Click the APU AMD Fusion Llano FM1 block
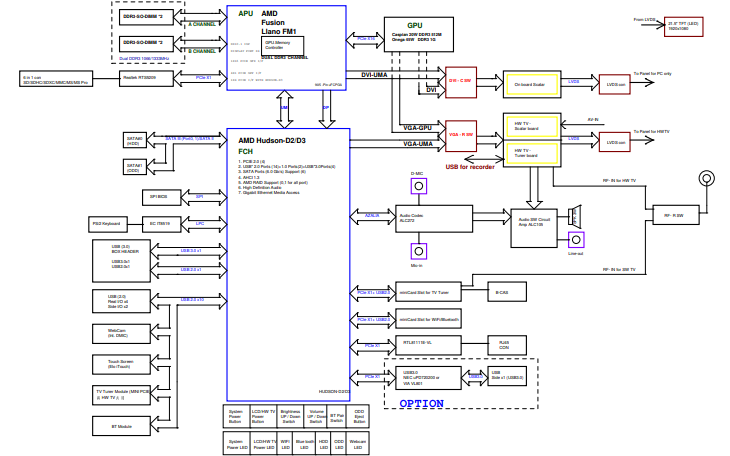Viewport: 730px width, 456px height. pyautogui.click(x=286, y=48)
